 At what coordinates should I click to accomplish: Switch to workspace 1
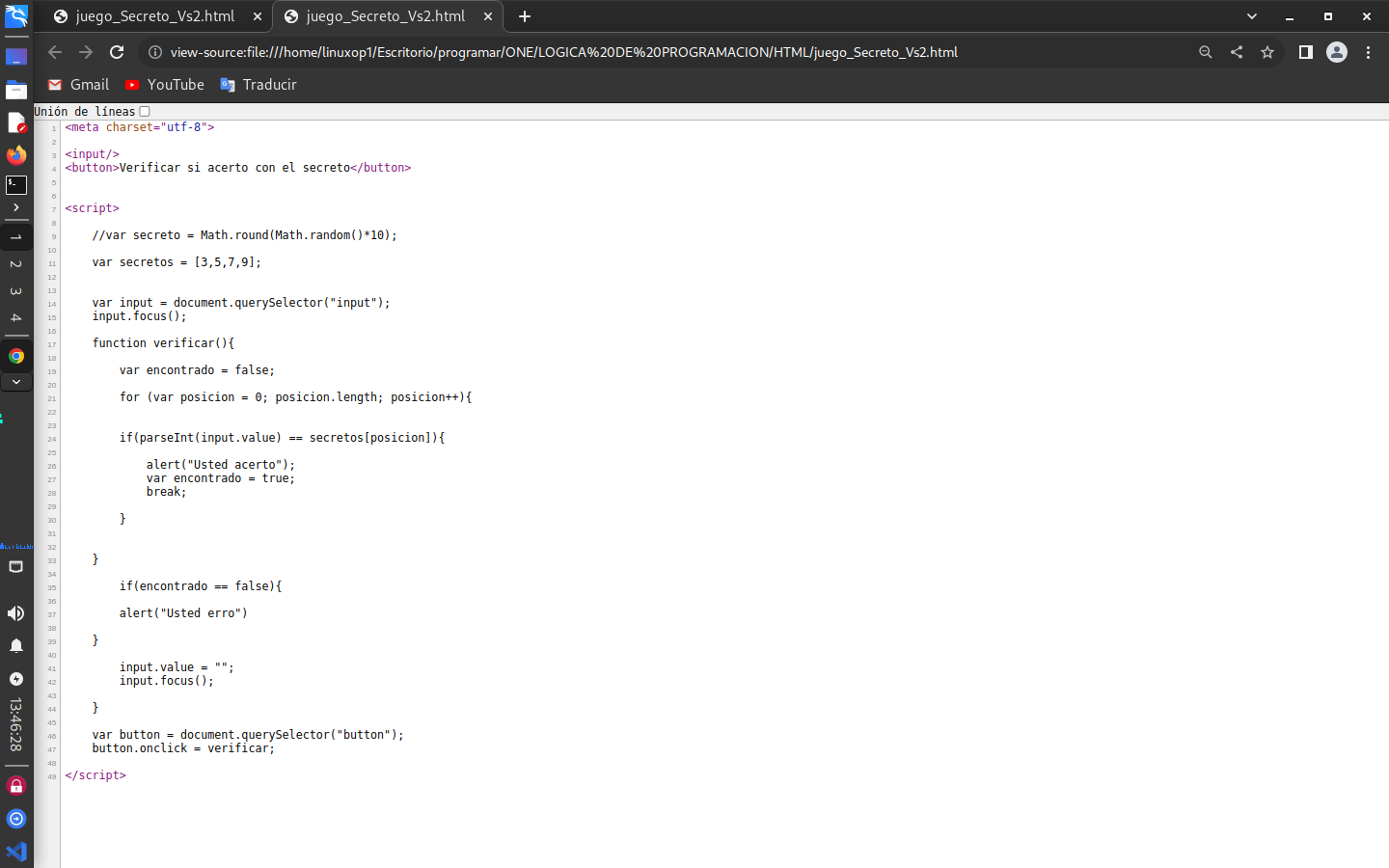click(16, 236)
